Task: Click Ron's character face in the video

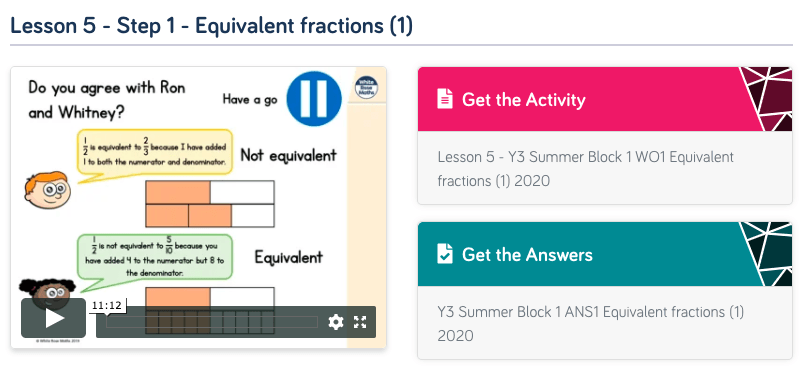Action: (47, 190)
